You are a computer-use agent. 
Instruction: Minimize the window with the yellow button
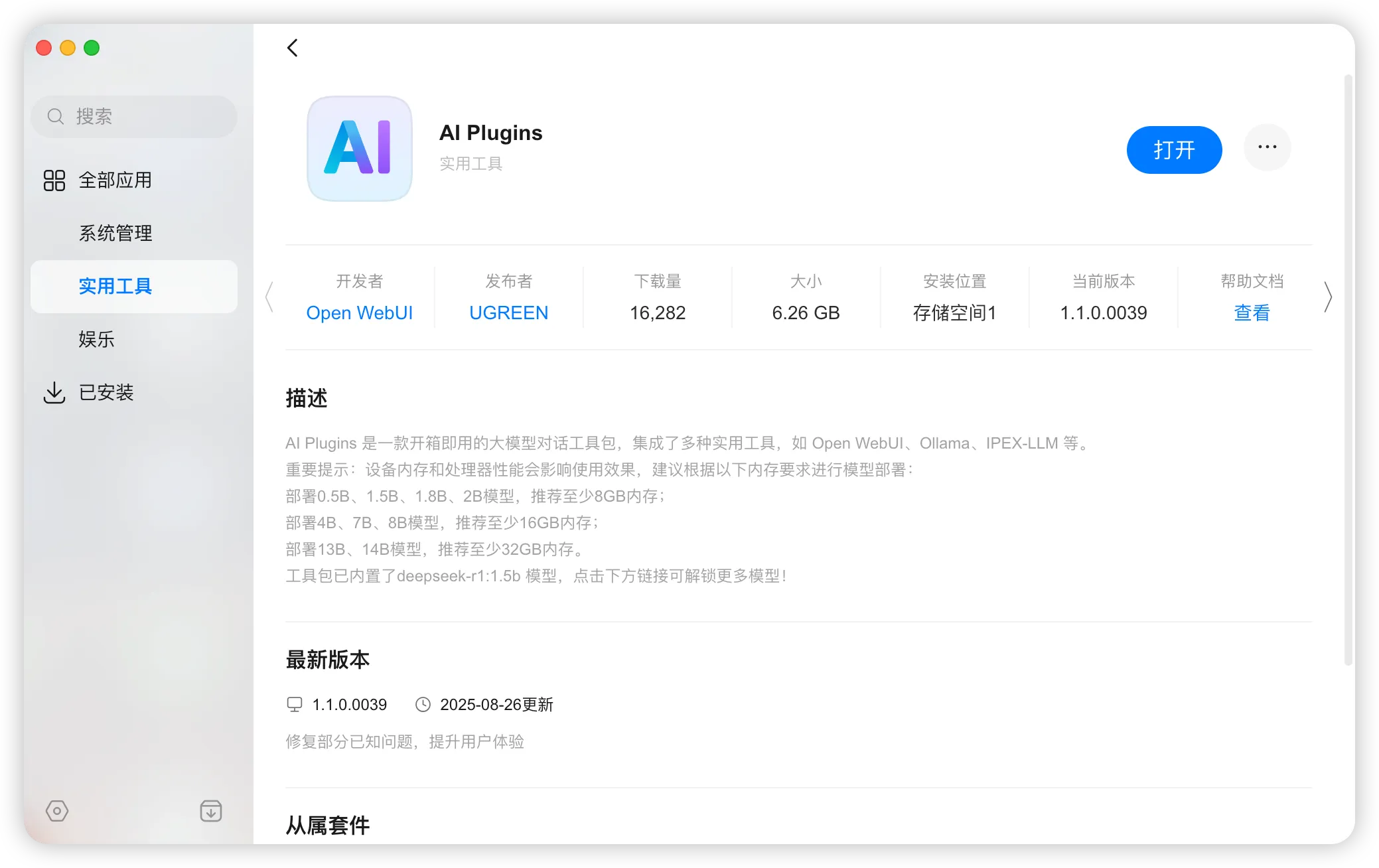pyautogui.click(x=68, y=48)
